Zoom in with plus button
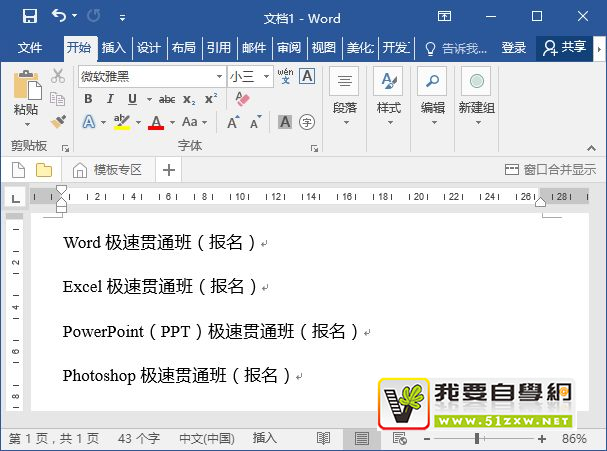 pyautogui.click(x=542, y=439)
